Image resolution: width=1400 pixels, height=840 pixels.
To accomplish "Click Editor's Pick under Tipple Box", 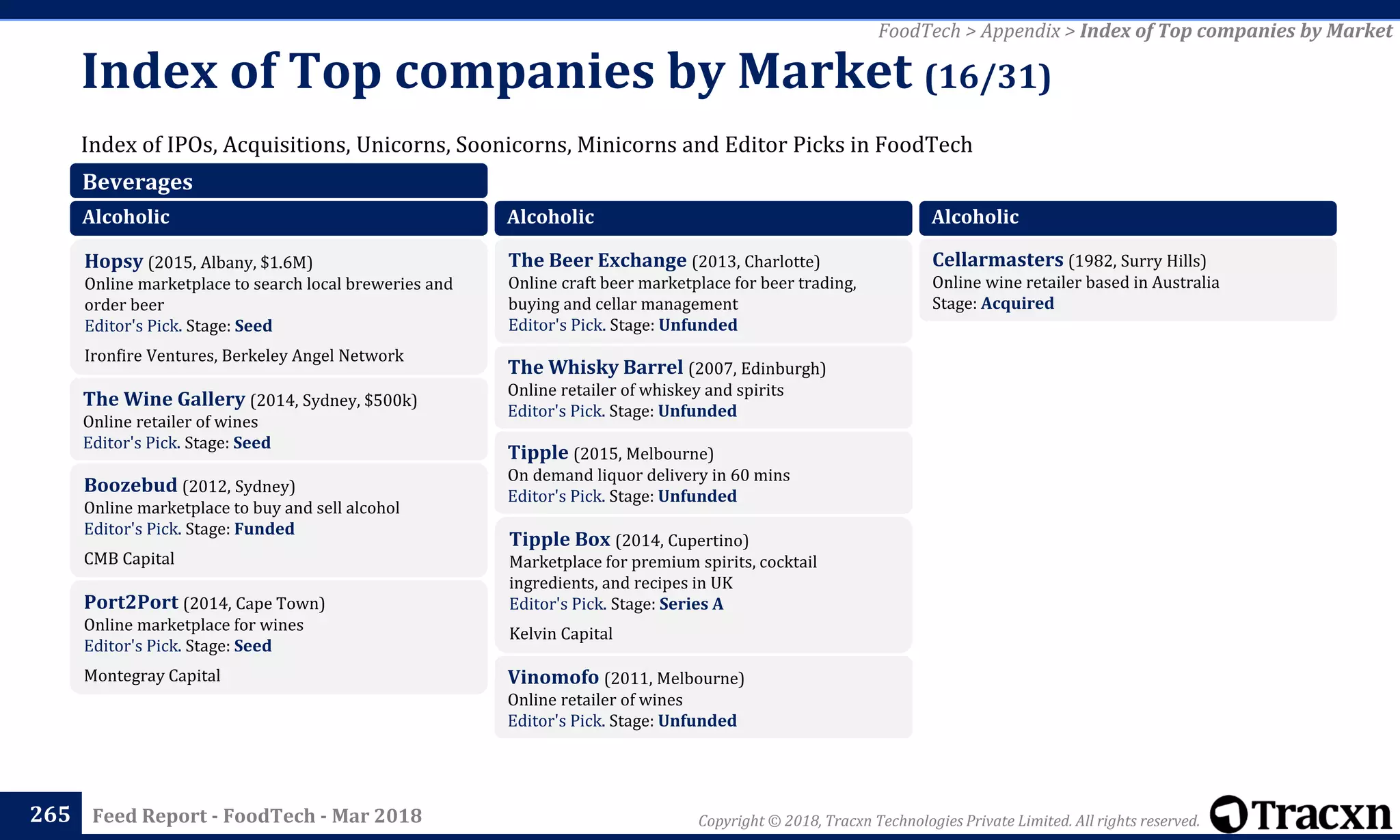I will pos(556,604).
